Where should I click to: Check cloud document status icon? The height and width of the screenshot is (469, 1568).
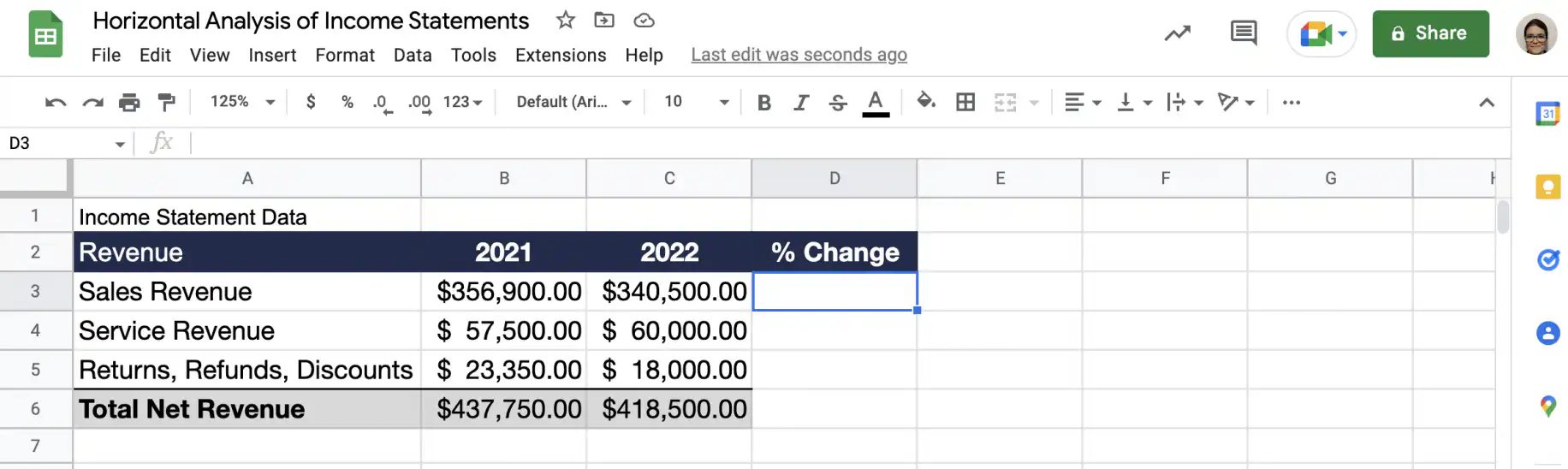pos(644,20)
